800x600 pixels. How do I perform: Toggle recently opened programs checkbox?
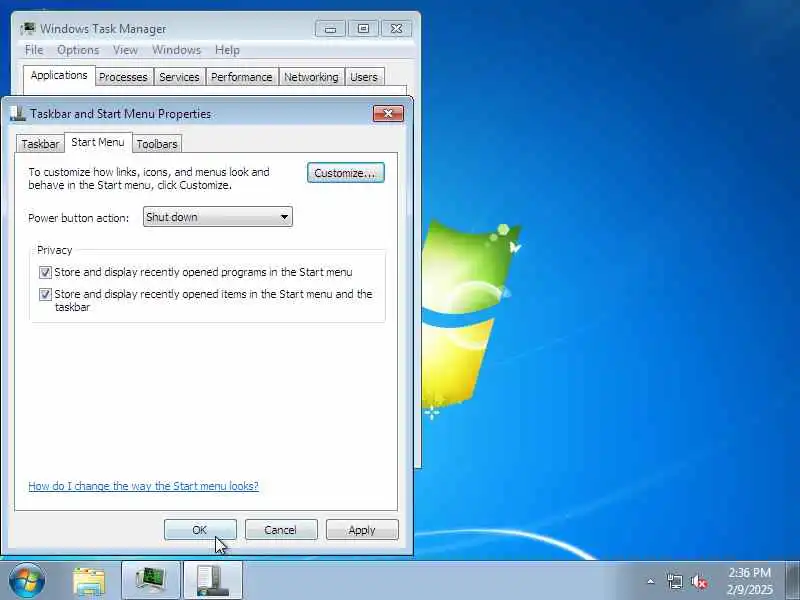45,272
